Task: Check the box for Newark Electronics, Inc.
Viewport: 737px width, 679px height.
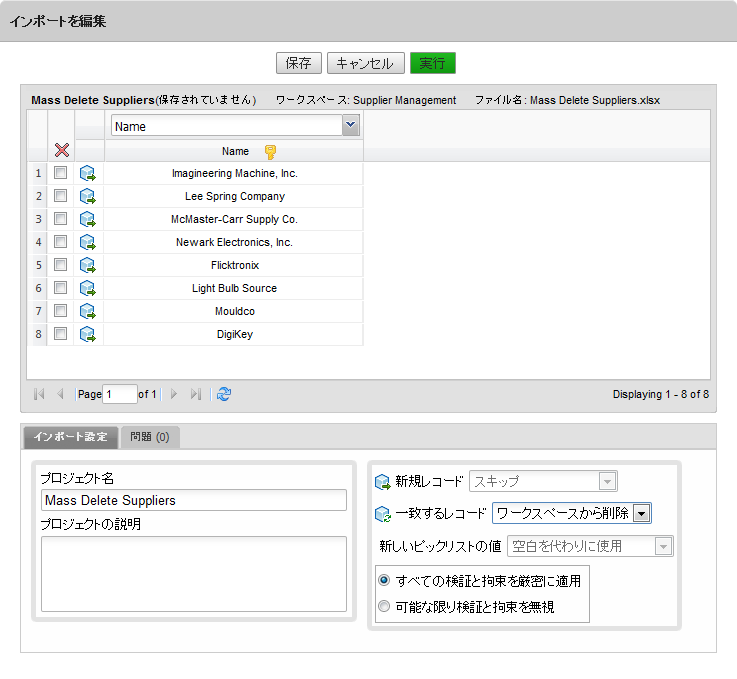Action: (x=61, y=242)
